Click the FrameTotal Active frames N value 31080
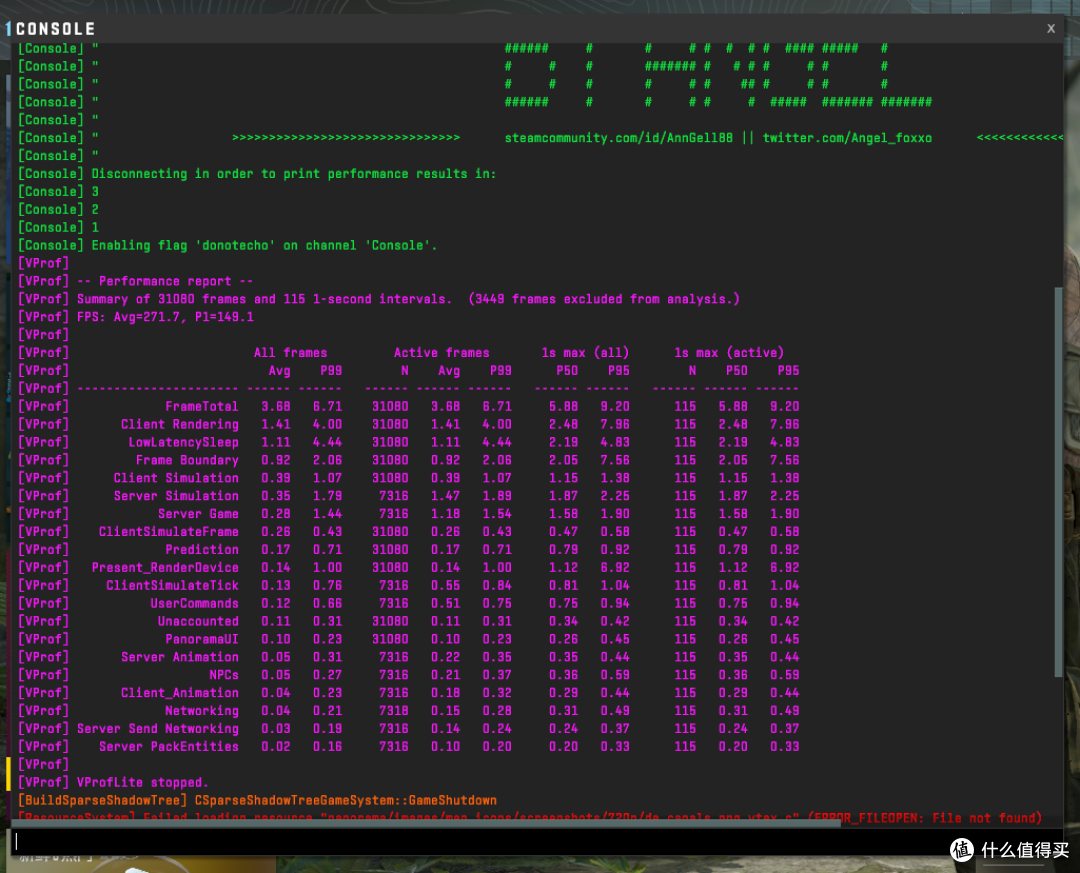 [x=390, y=407]
